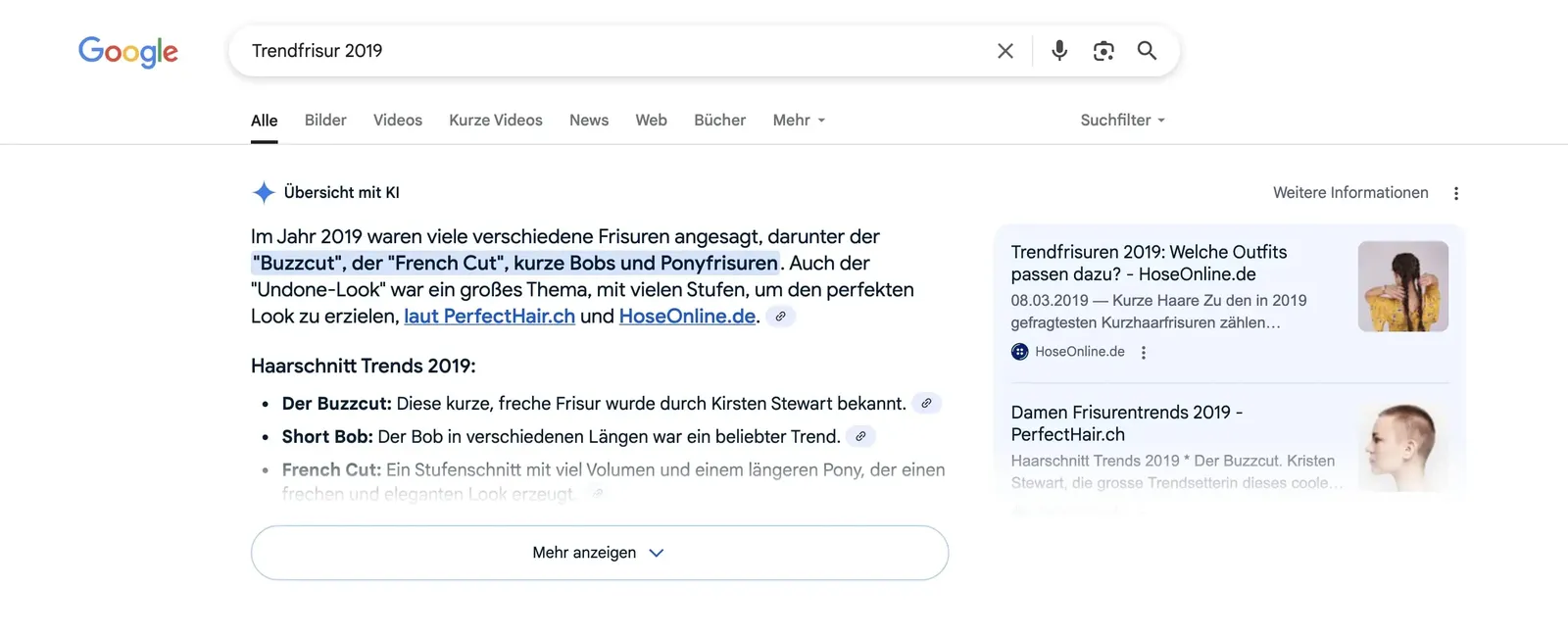The height and width of the screenshot is (638, 1568).
Task: Click the Übersicht mit KI label
Action: [x=342, y=193]
